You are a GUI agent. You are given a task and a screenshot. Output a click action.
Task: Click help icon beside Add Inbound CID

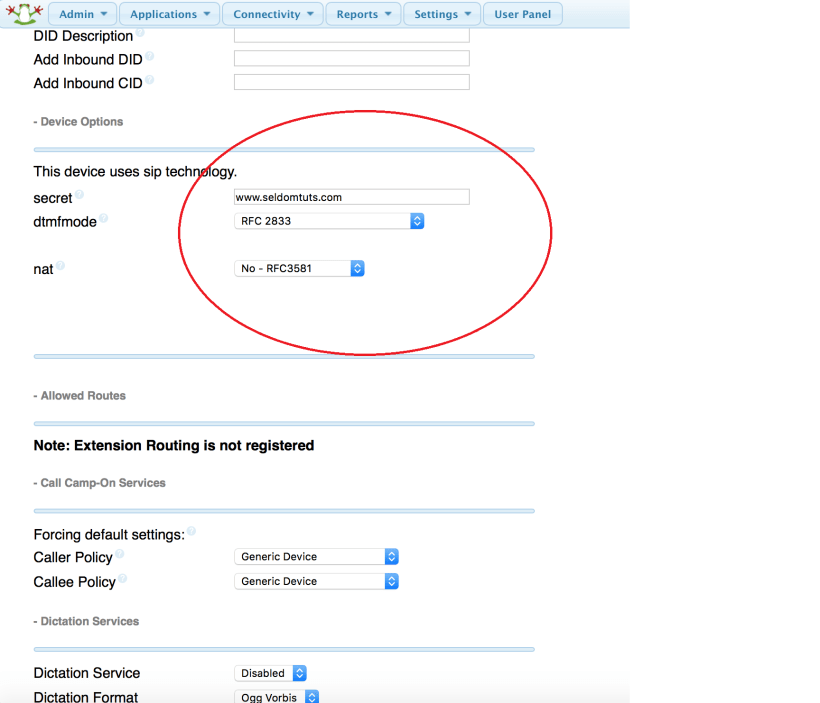tap(150, 80)
